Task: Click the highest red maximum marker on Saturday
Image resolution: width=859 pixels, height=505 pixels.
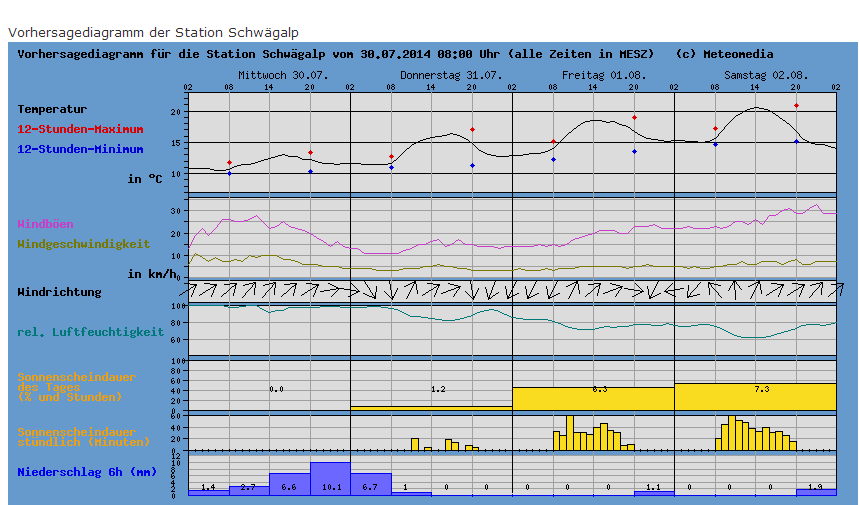Action: (796, 105)
